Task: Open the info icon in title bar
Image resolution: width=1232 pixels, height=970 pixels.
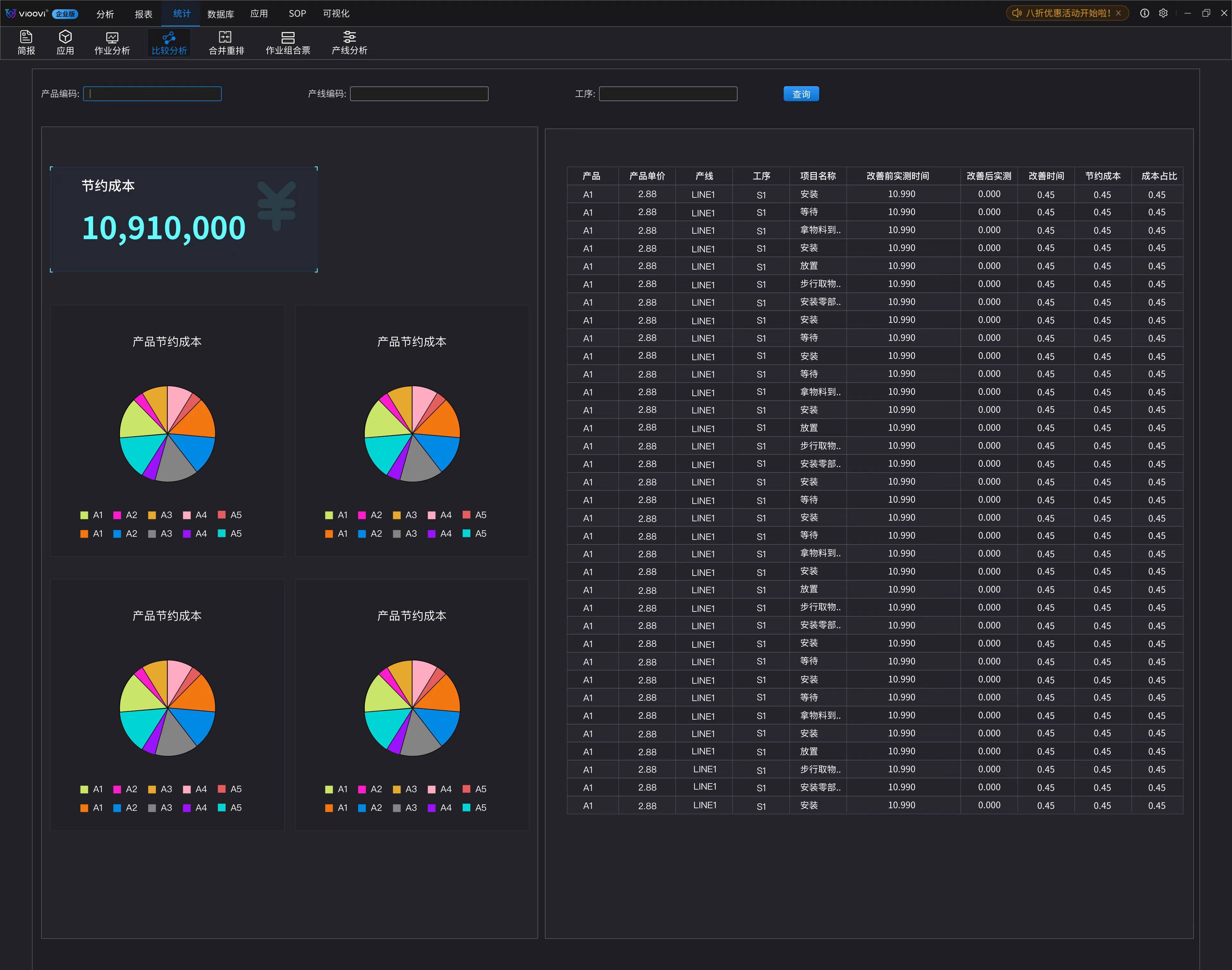Action: [1144, 13]
